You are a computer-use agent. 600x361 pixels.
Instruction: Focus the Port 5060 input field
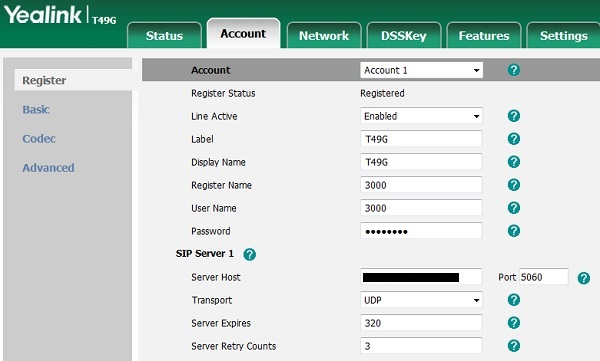click(544, 277)
